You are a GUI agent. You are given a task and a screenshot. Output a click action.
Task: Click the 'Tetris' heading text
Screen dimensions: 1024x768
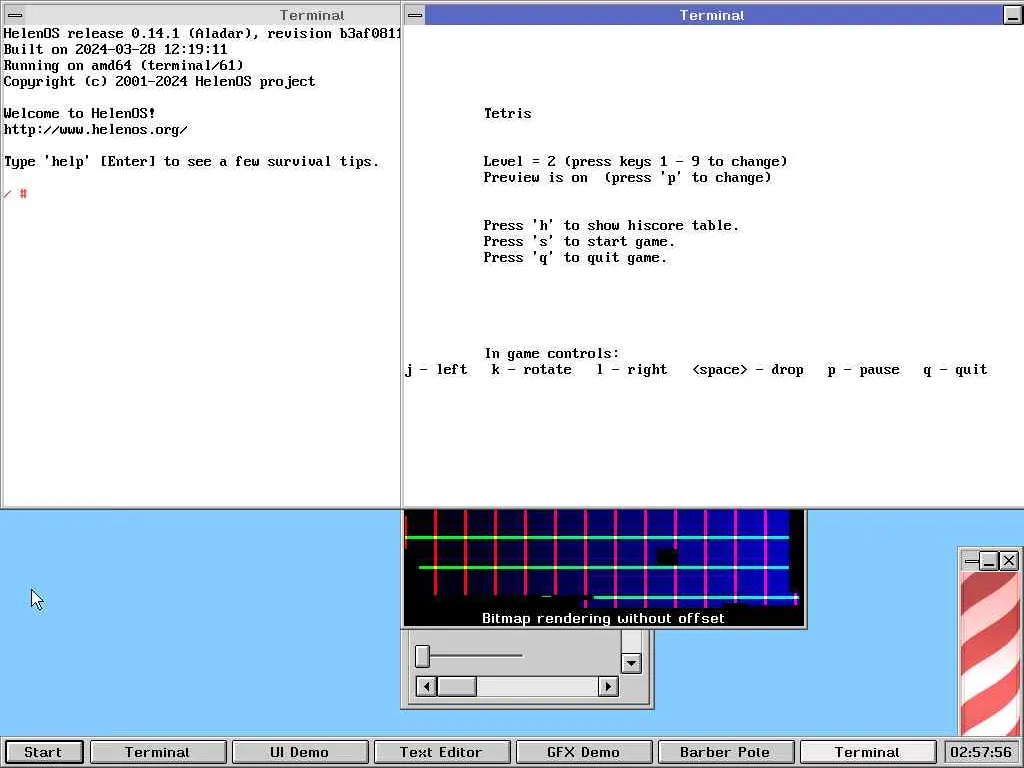[x=507, y=113]
